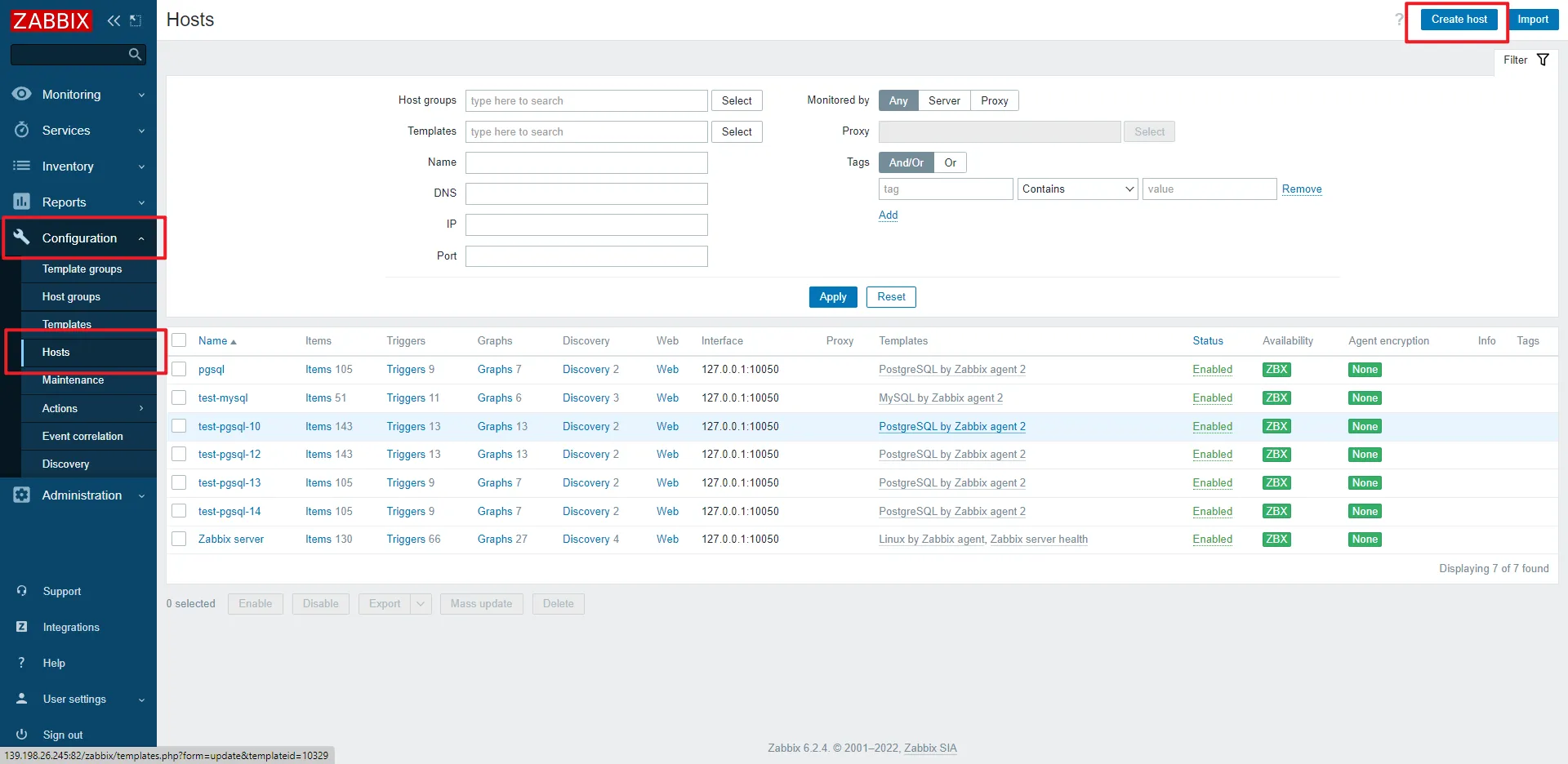1568x764 pixels.
Task: Expand the Reports menu chevron
Action: click(141, 202)
